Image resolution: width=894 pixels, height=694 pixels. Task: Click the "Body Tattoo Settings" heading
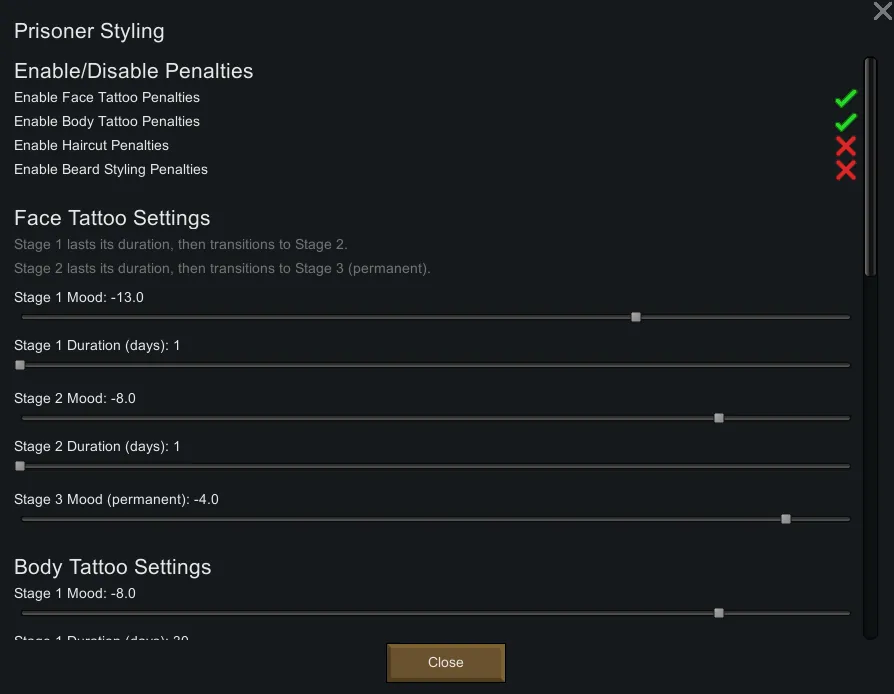tap(113, 567)
